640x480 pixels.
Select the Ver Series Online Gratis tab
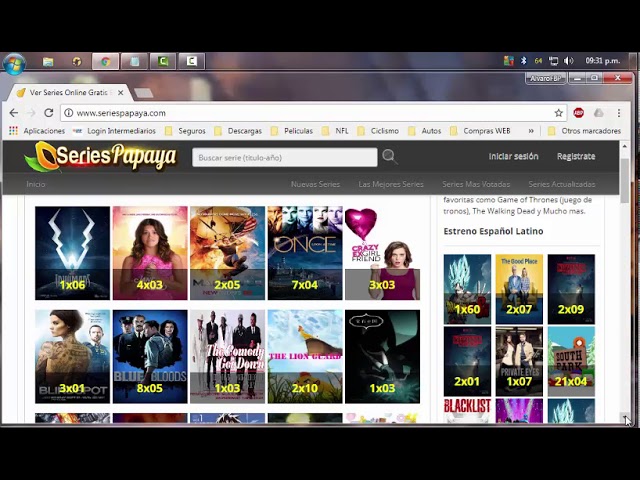tap(69, 93)
